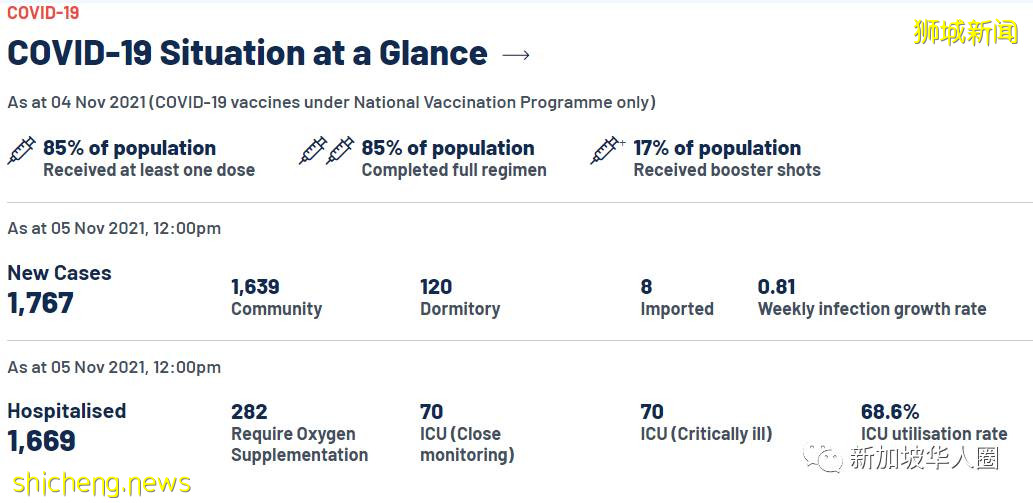Click the red COVID-19 category label

coord(43,13)
